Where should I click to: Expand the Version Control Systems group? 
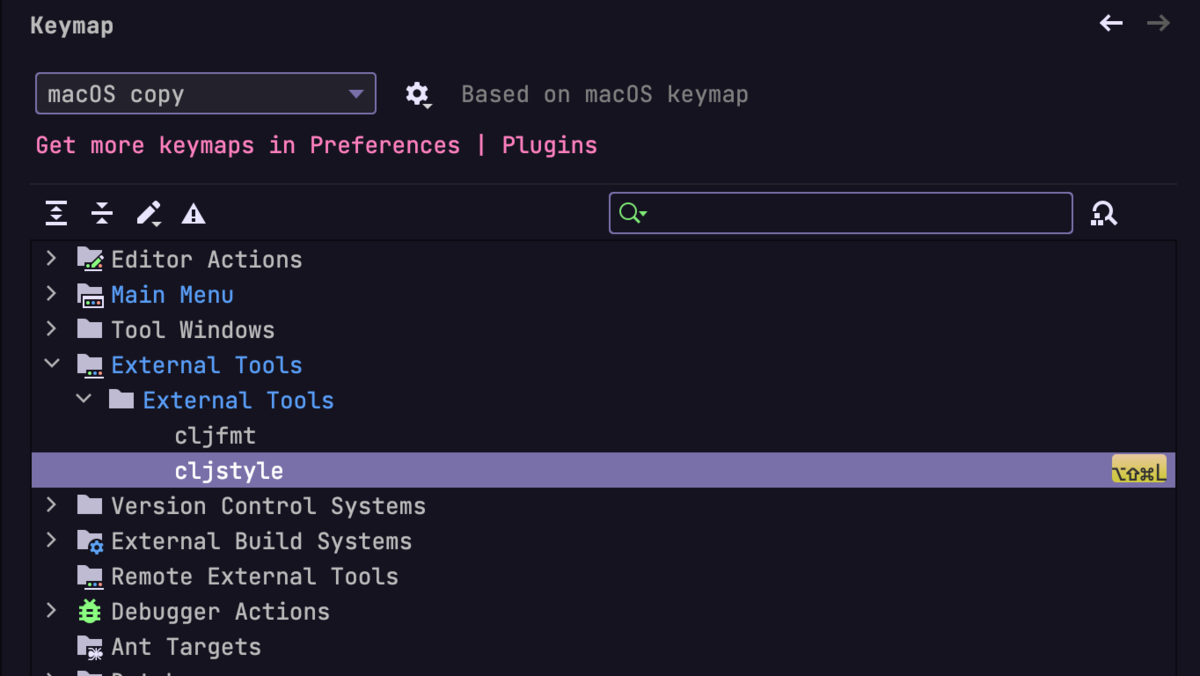coord(52,505)
